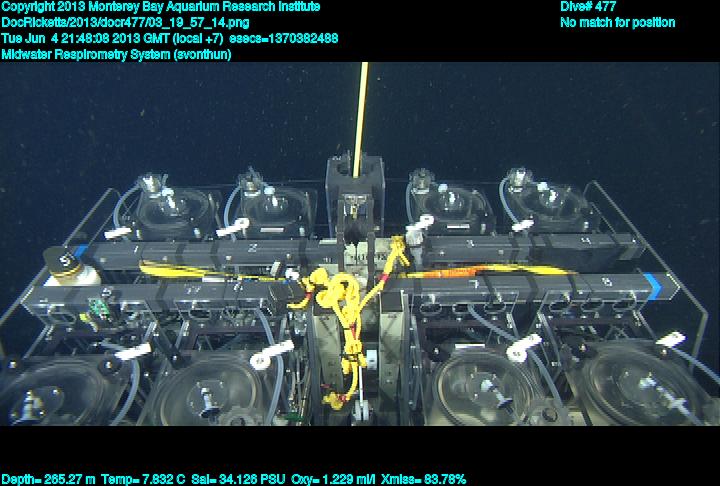This screenshot has width=720, height=486.
Task: Click the blue arrow marker at right end
Action: coord(651,288)
